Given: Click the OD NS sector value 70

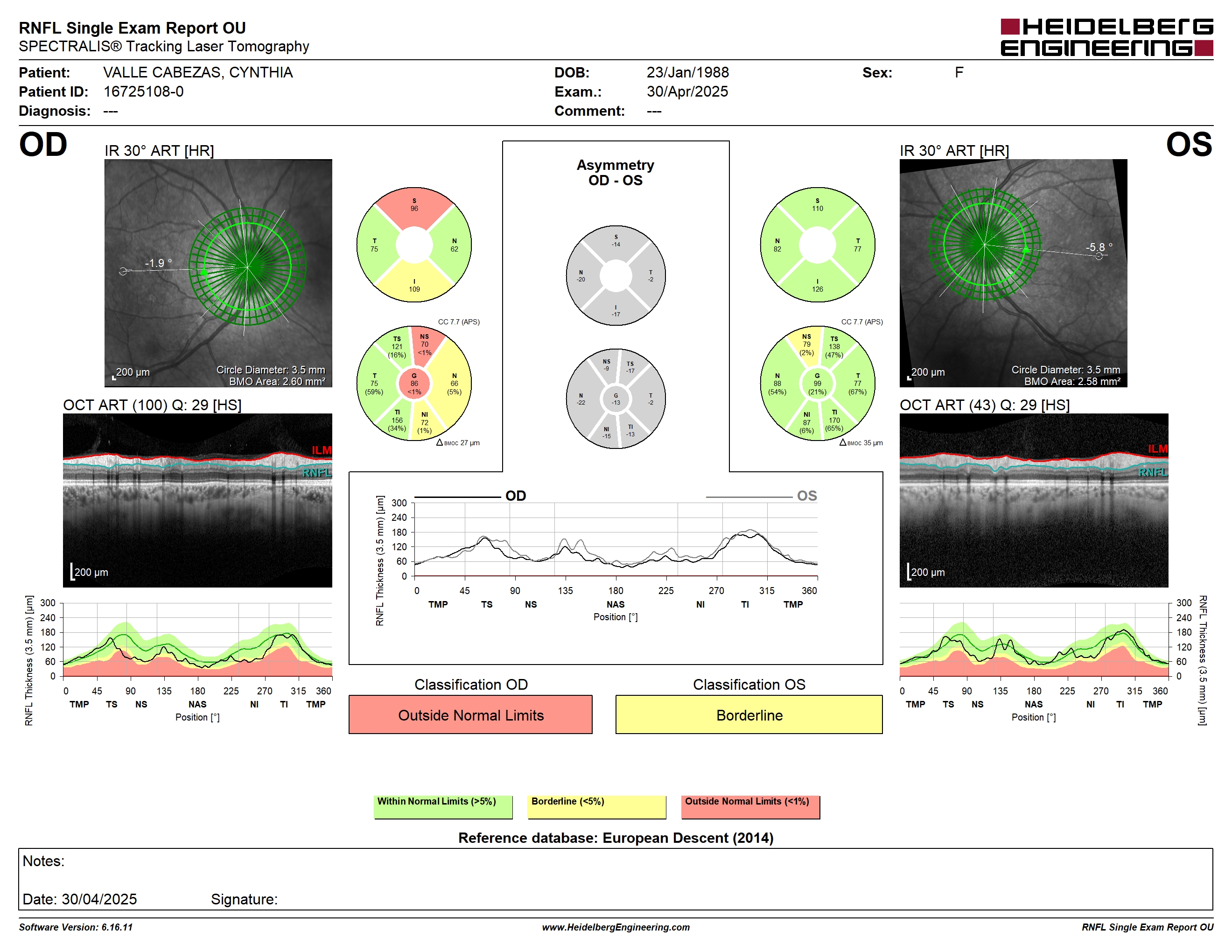Looking at the screenshot, I should tap(424, 344).
